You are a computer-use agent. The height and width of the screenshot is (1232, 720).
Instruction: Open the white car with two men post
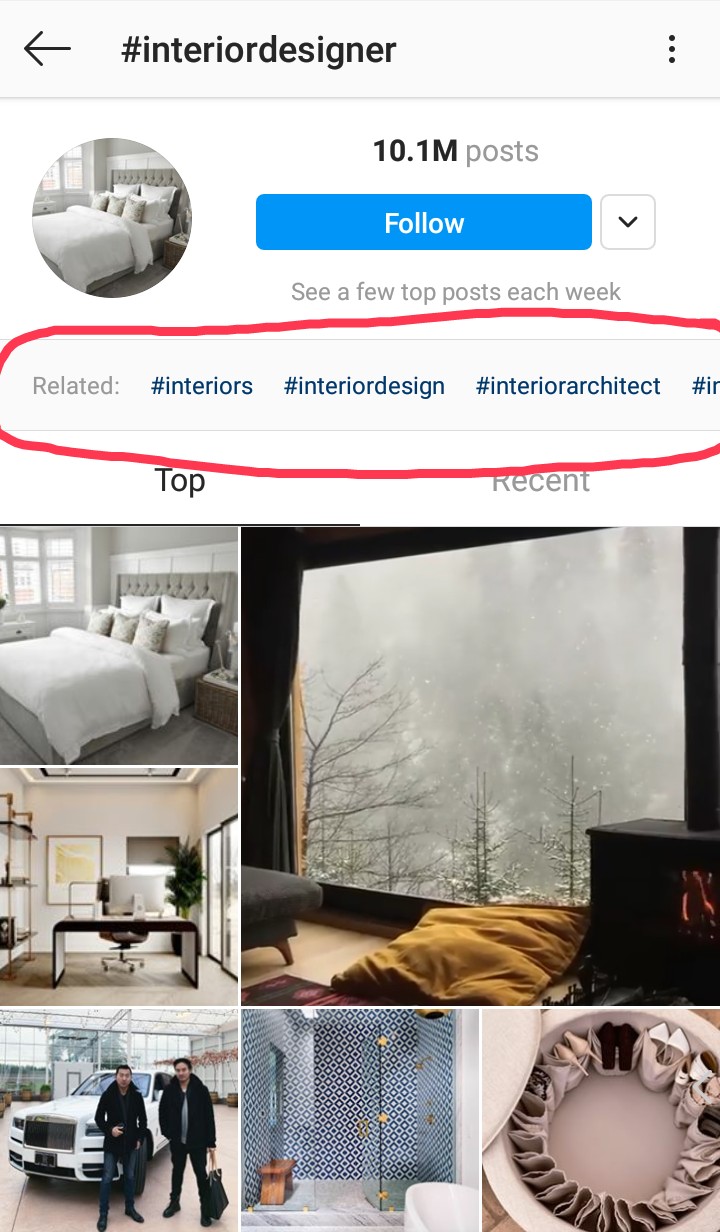tap(119, 1120)
